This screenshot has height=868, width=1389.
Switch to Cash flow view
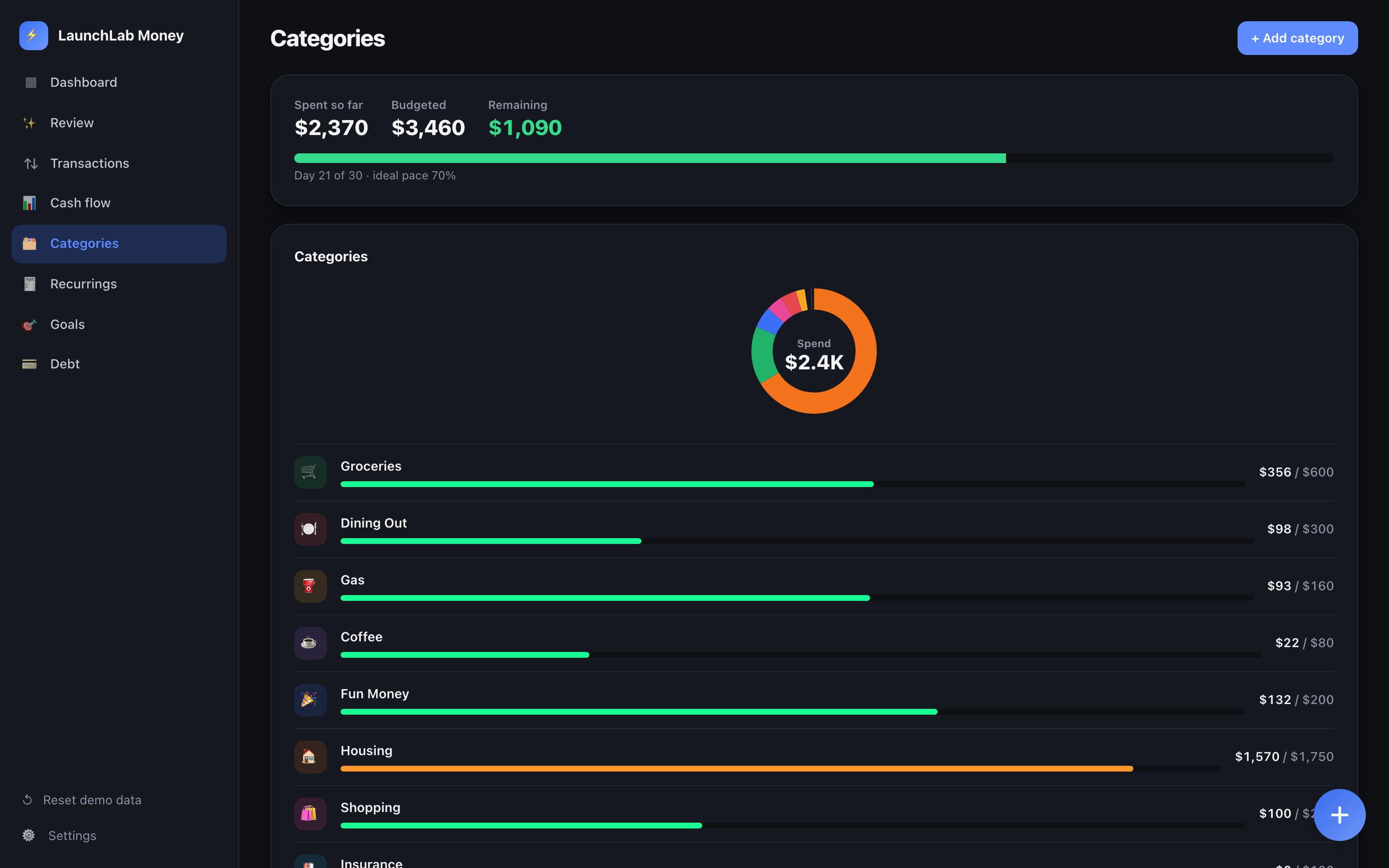click(119, 203)
